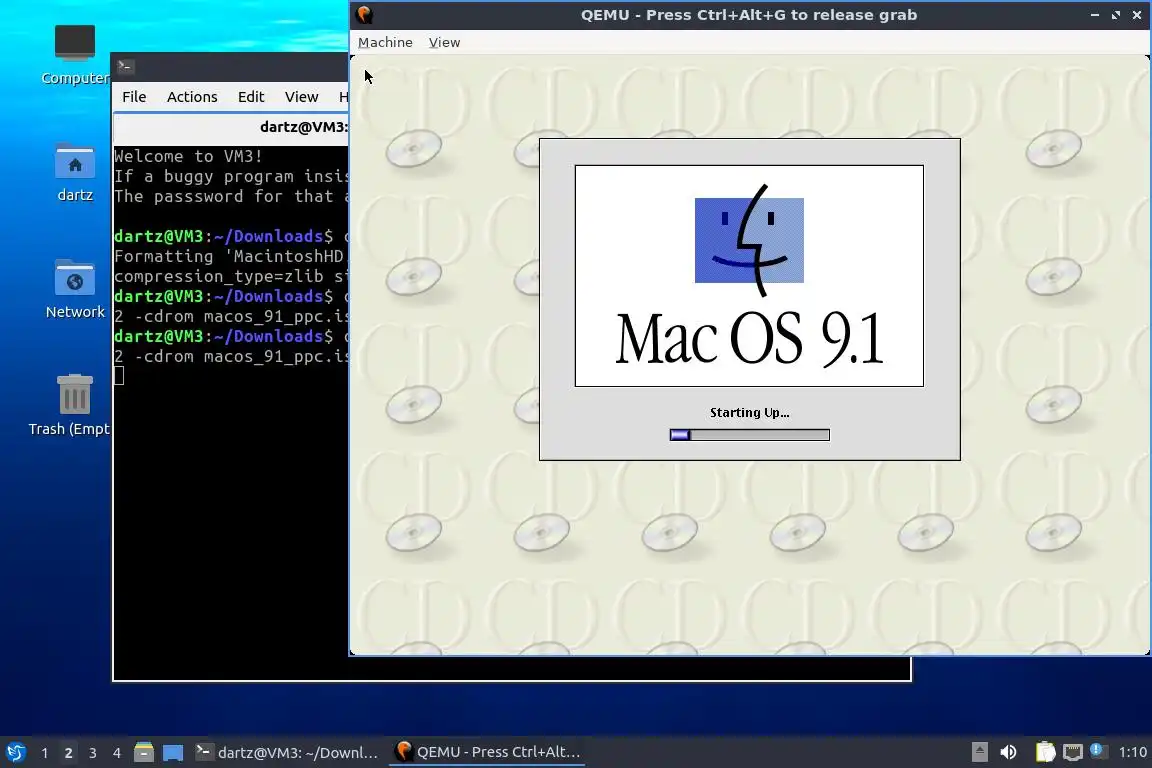Open the network status tray icon
Screen dimensions: 1152x768
tap(1073, 752)
